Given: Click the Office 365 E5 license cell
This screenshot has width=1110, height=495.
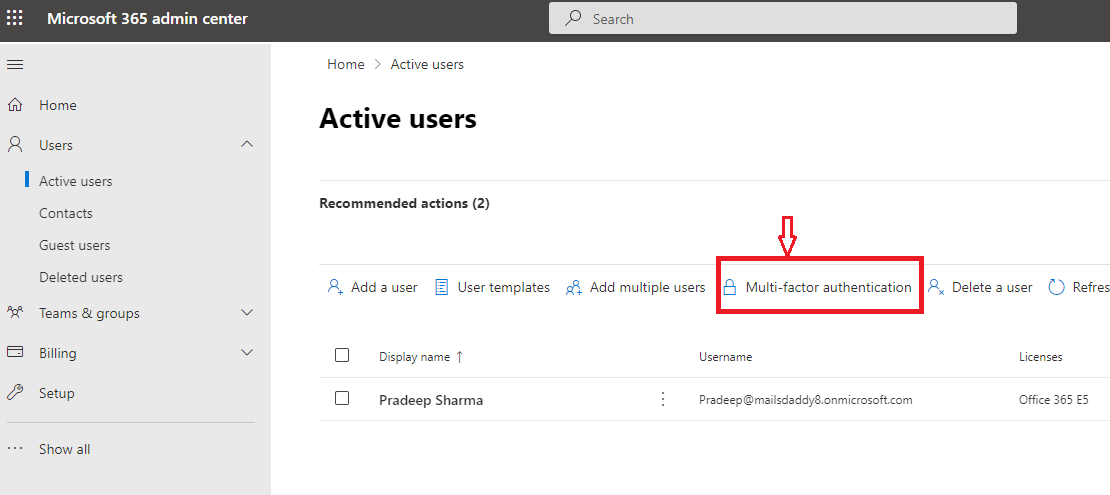Looking at the screenshot, I should pyautogui.click(x=1054, y=400).
